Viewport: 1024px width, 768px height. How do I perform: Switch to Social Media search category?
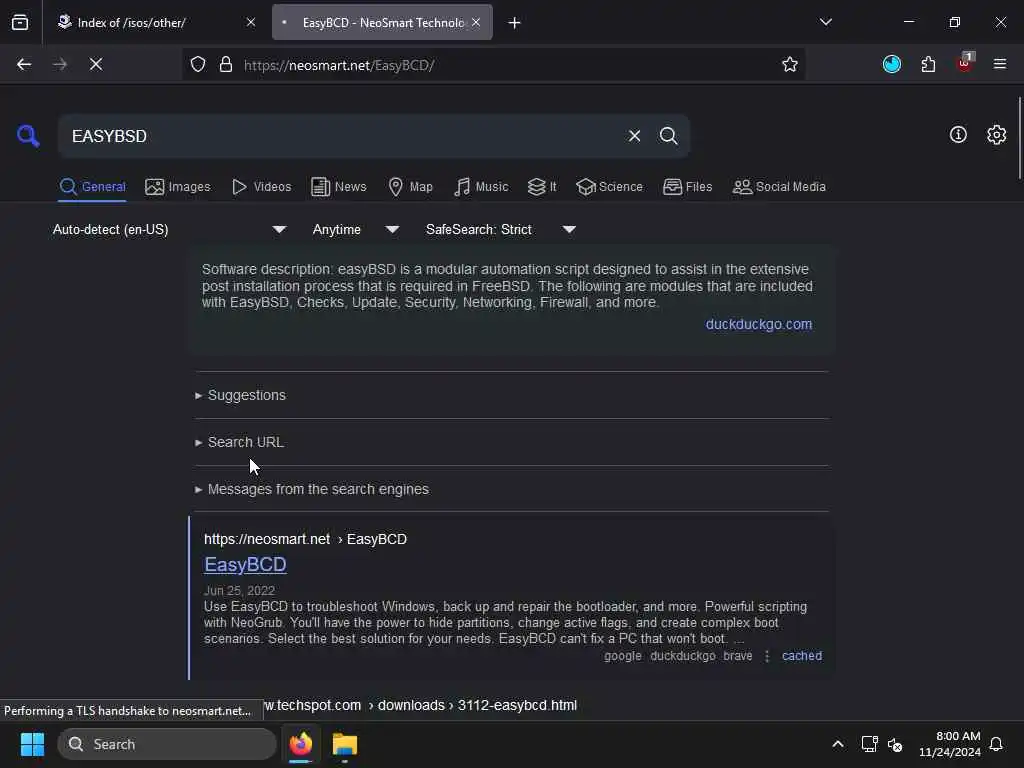click(x=779, y=187)
